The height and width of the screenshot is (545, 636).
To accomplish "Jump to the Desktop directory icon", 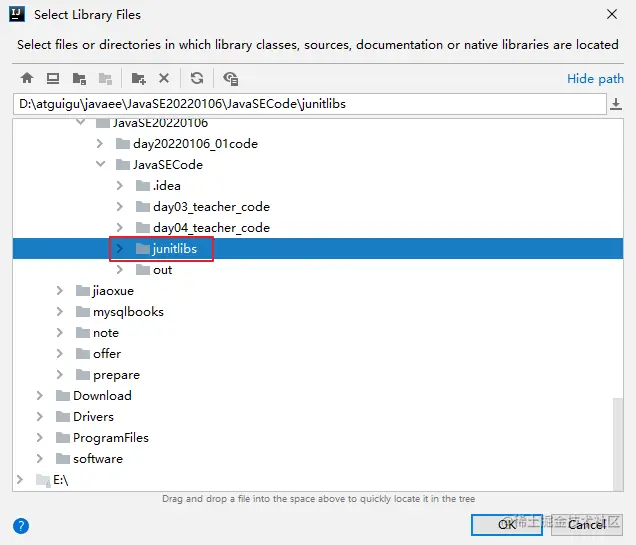I will click(x=53, y=78).
